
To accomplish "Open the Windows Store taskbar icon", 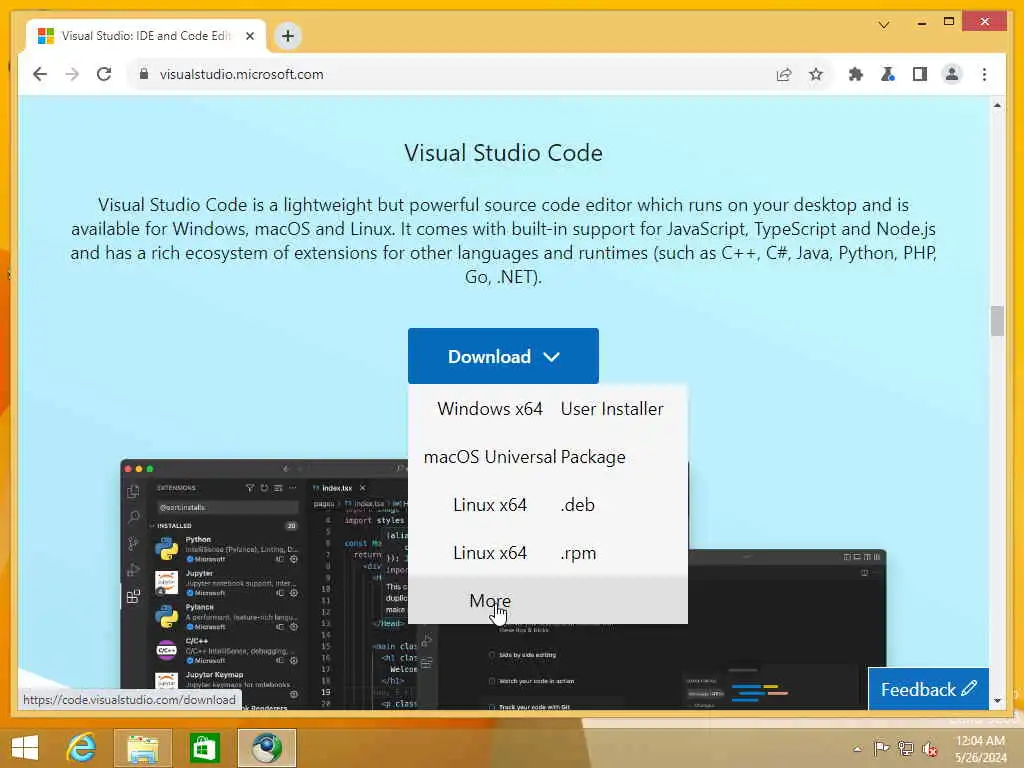I will (204, 748).
